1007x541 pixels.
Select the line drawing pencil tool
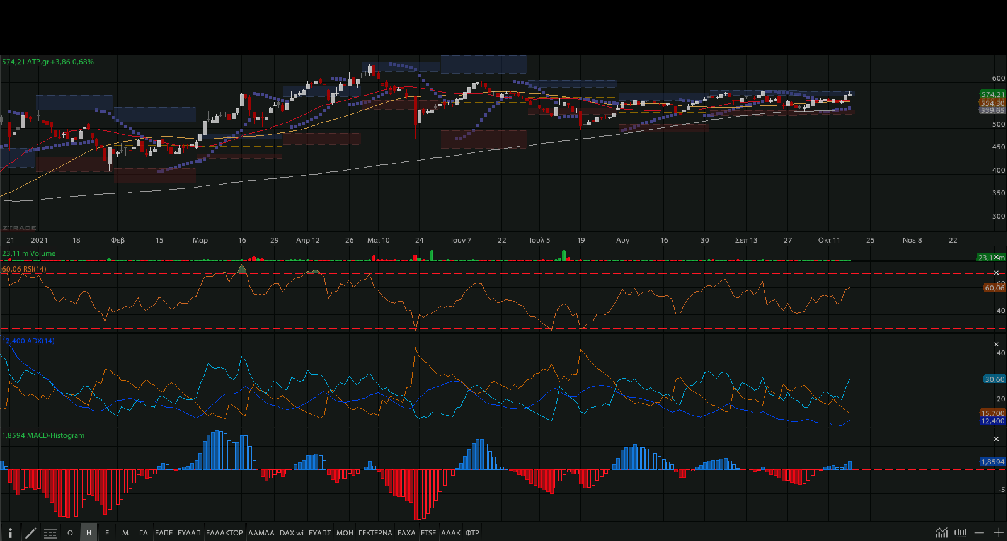(30, 533)
